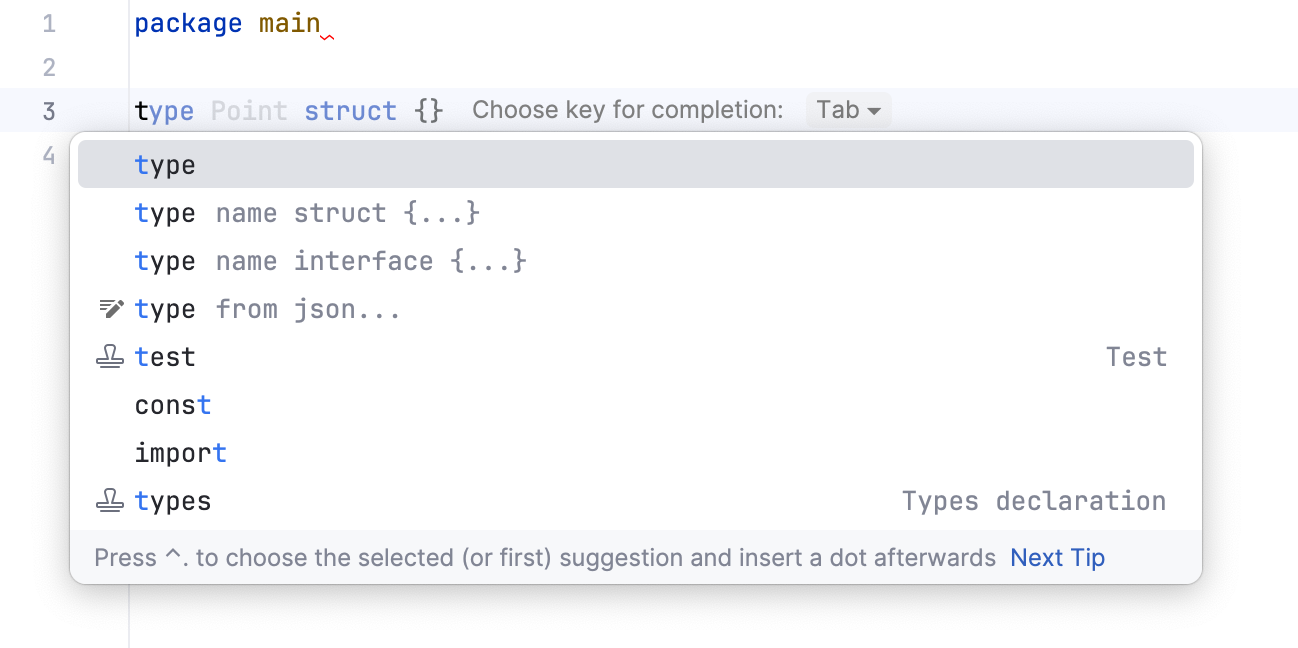Click the pencil icon beside 'type from json...'
1298x648 pixels.
click(x=110, y=308)
